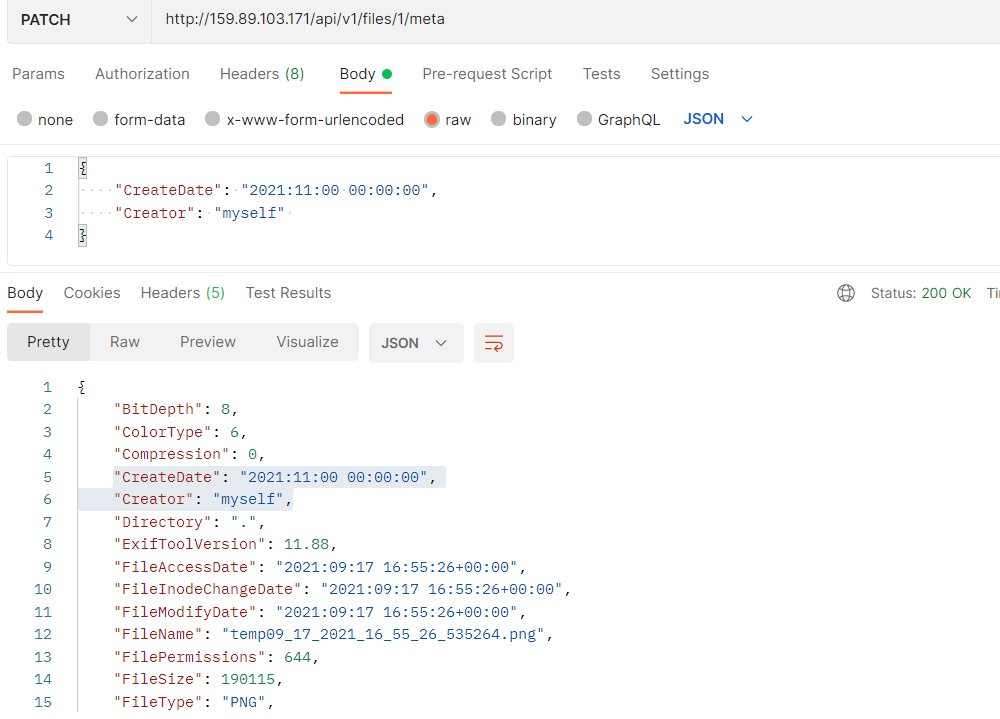This screenshot has height=719, width=1000.
Task: Click the ColorType response line
Action: (180, 432)
